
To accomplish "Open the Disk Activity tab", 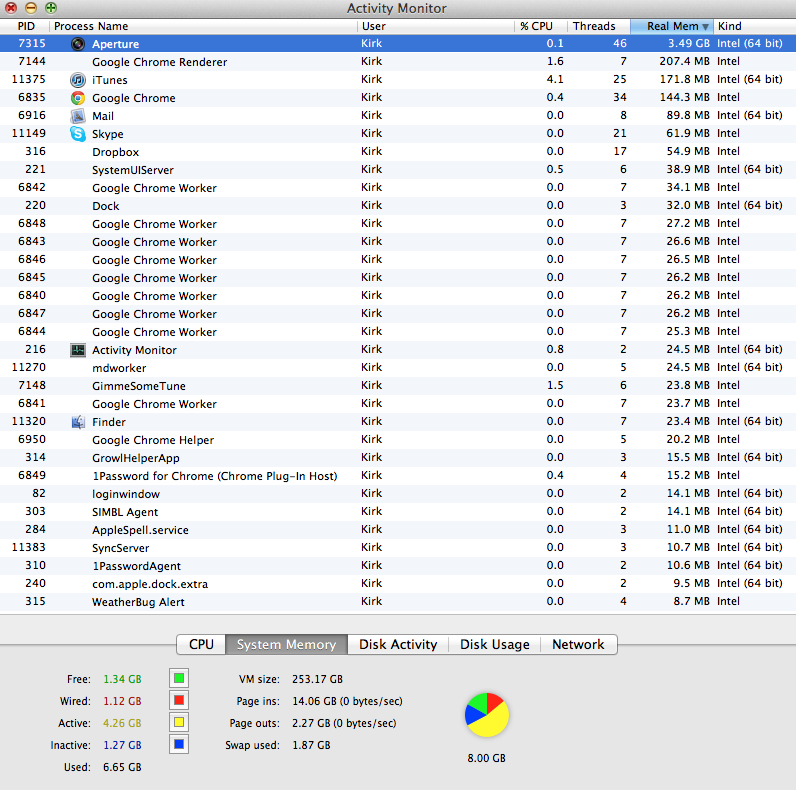I will (398, 644).
